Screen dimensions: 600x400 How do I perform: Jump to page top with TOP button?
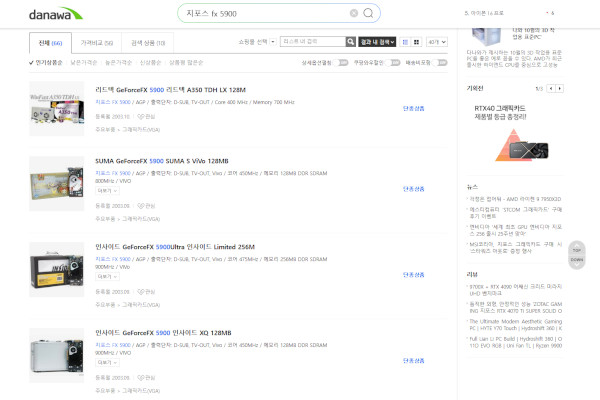[x=577, y=248]
